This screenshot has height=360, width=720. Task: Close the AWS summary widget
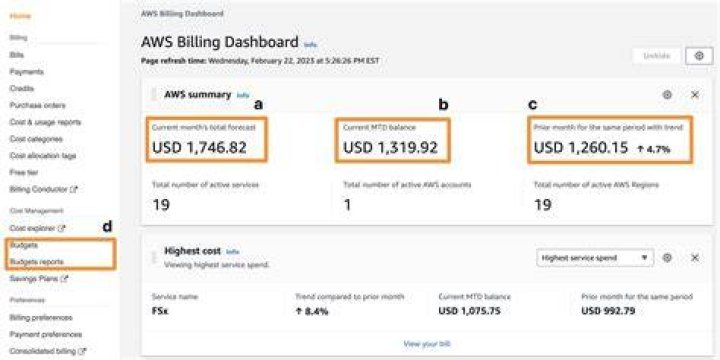pos(695,95)
